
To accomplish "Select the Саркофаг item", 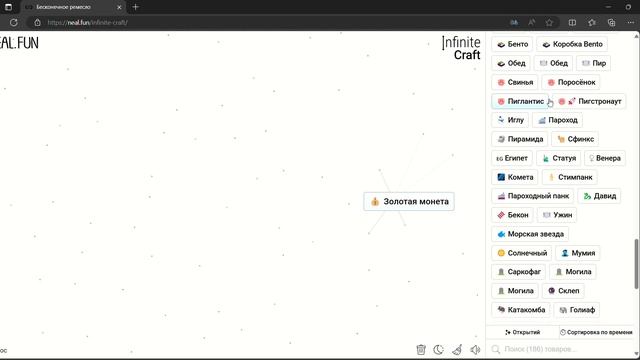I will coord(518,272).
